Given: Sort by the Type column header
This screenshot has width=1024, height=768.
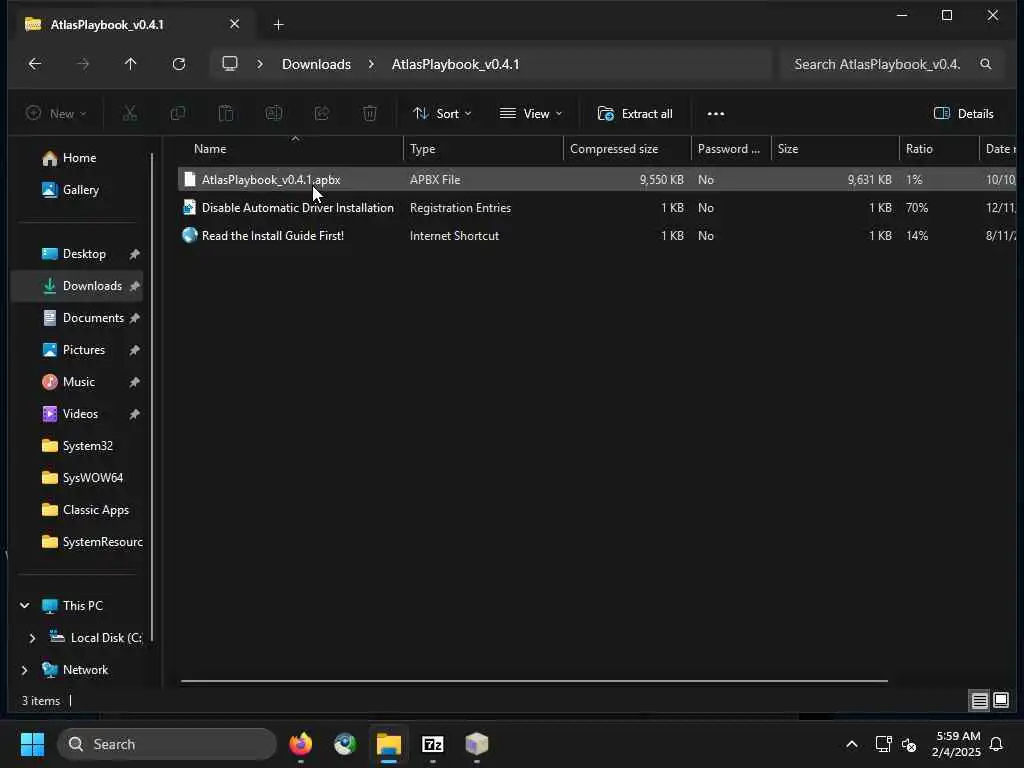Looking at the screenshot, I should [483, 149].
